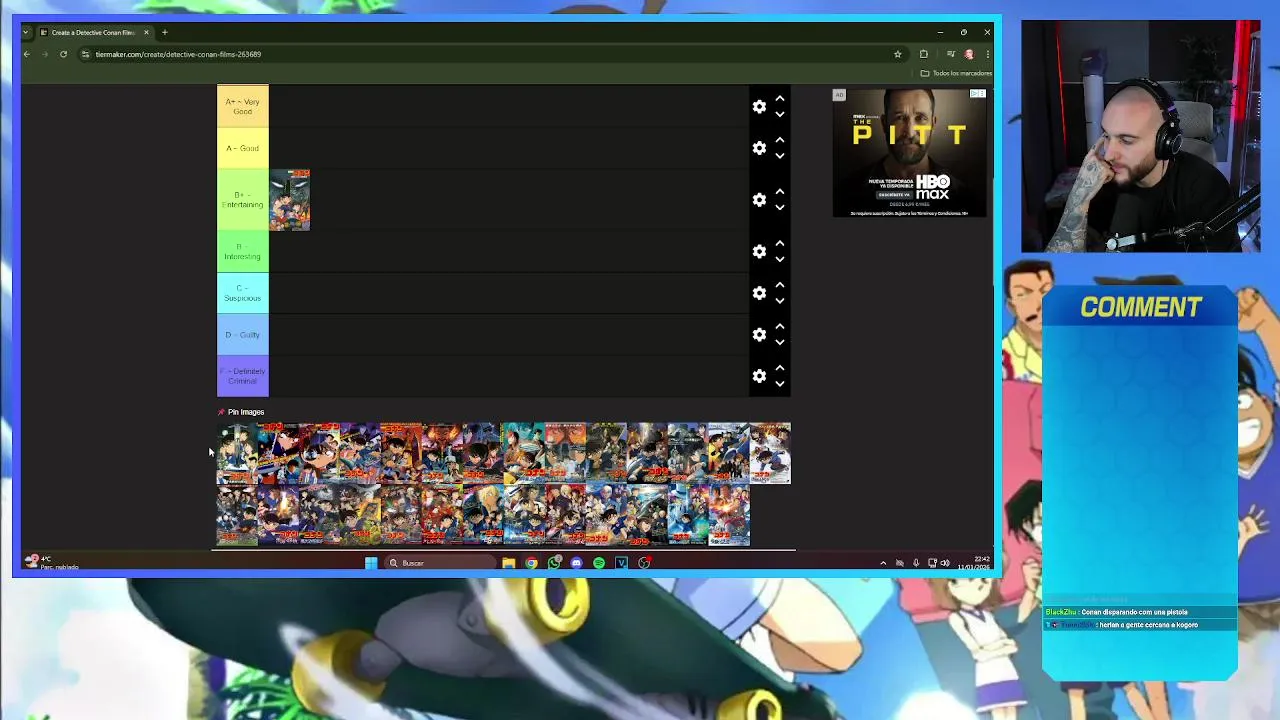
Task: Select the first poster in the top image row
Action: pyautogui.click(x=237, y=453)
